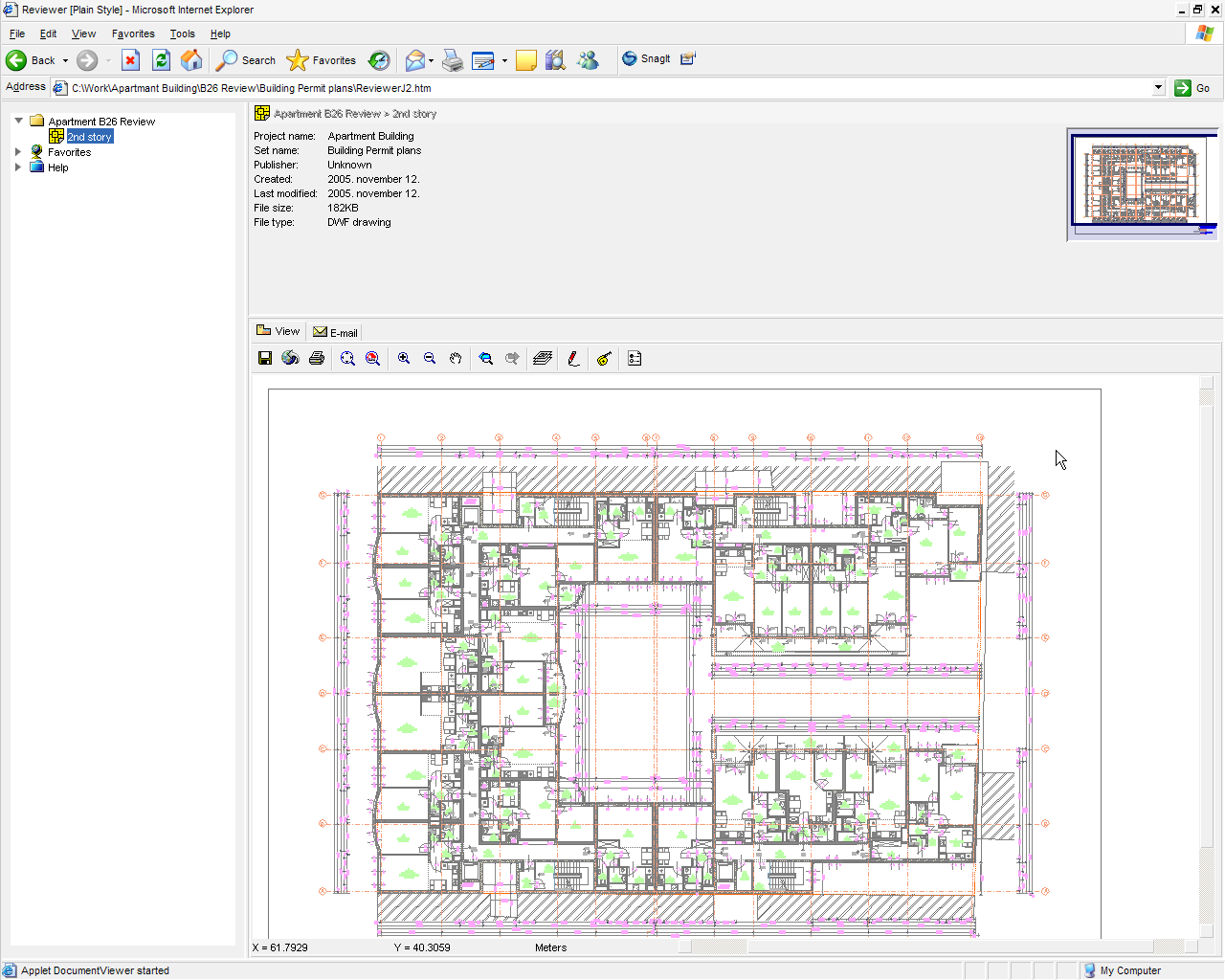Click the Zoom Extents icon
Image resolution: width=1225 pixels, height=980 pixels.
[347, 358]
